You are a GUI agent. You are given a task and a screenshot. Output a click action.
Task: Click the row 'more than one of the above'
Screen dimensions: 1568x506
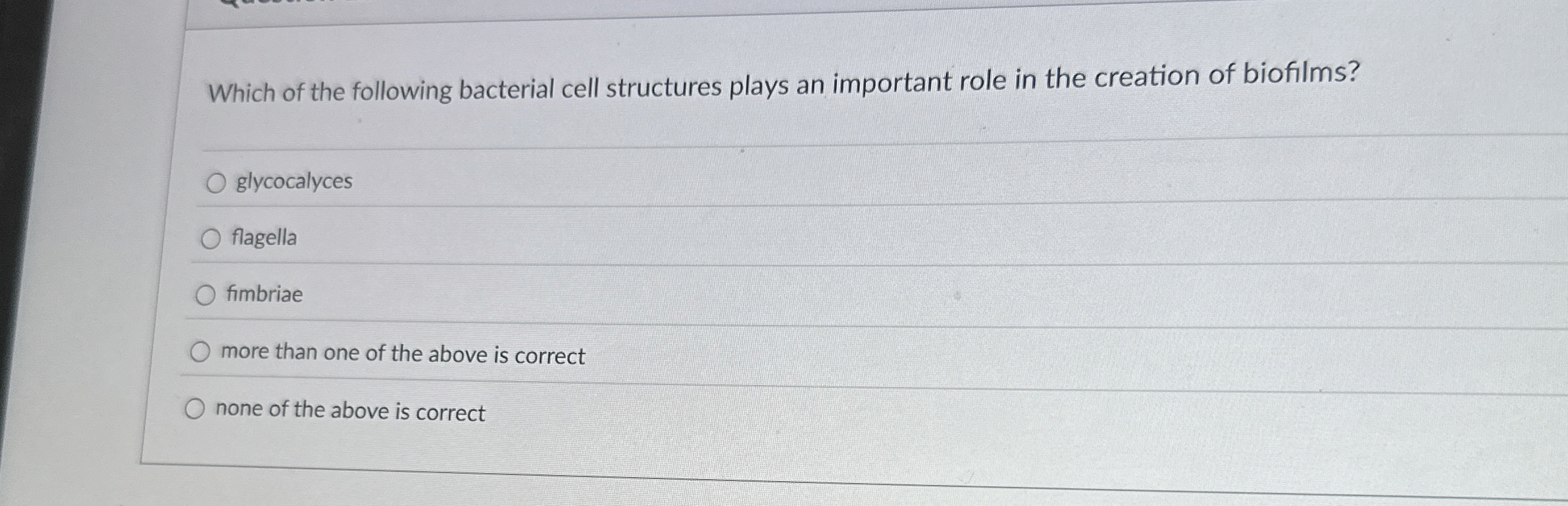click(403, 355)
